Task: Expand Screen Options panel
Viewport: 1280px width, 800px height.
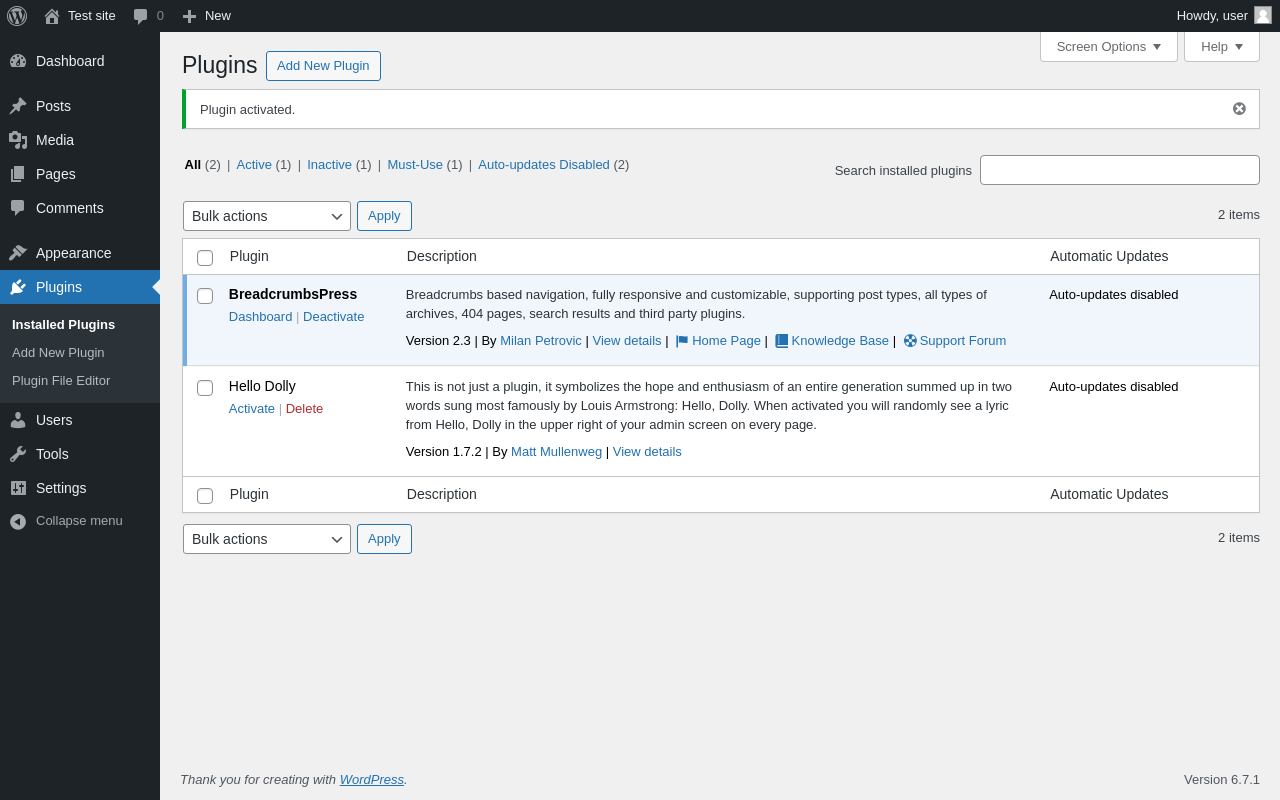Action: [x=1109, y=46]
